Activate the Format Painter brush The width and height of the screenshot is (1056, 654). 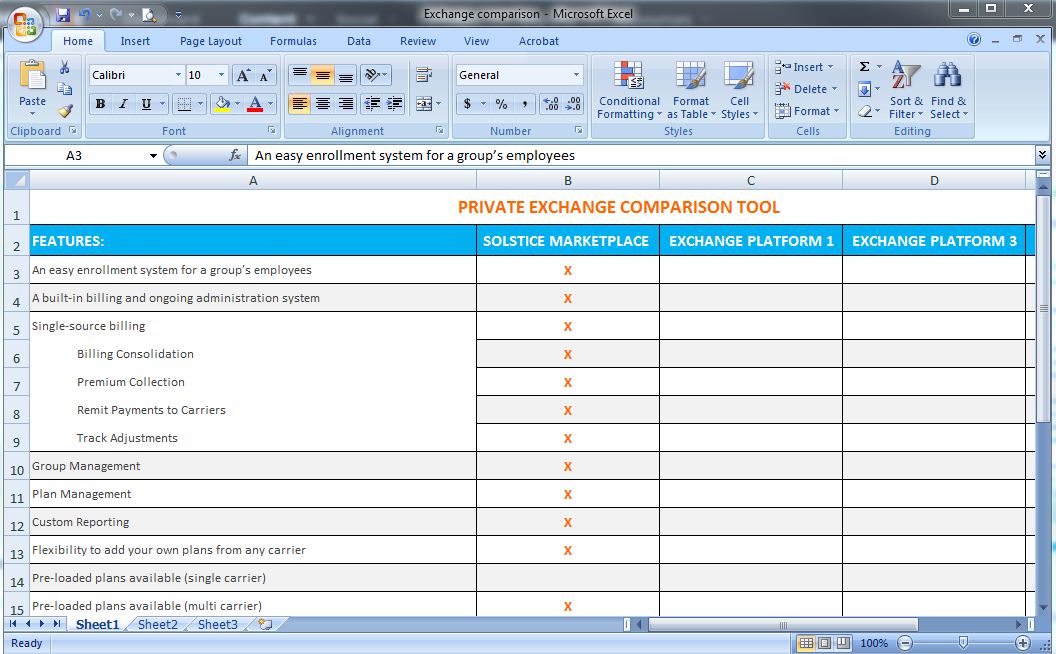65,110
